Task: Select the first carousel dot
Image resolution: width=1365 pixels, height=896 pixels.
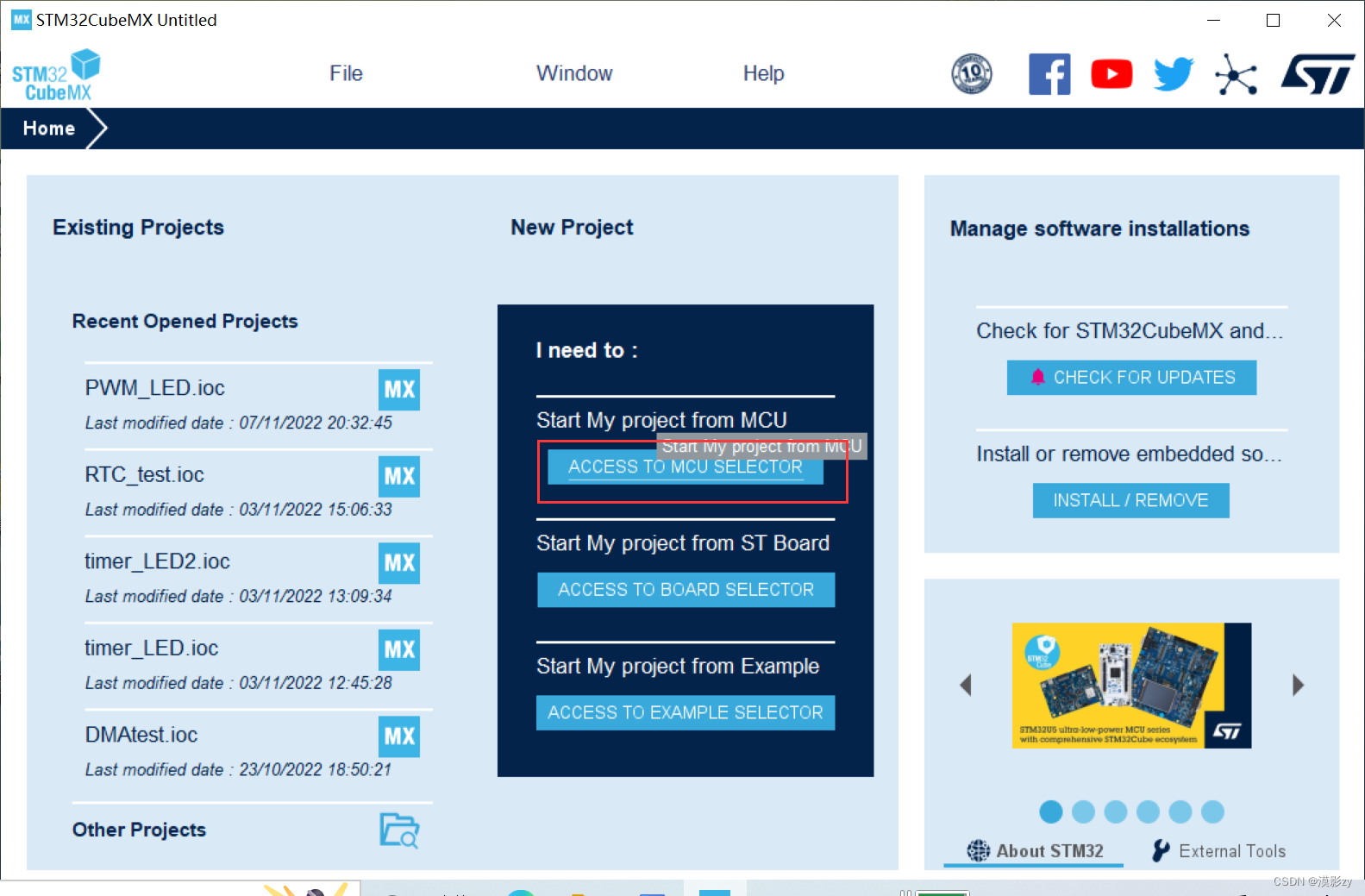Action: (1050, 811)
